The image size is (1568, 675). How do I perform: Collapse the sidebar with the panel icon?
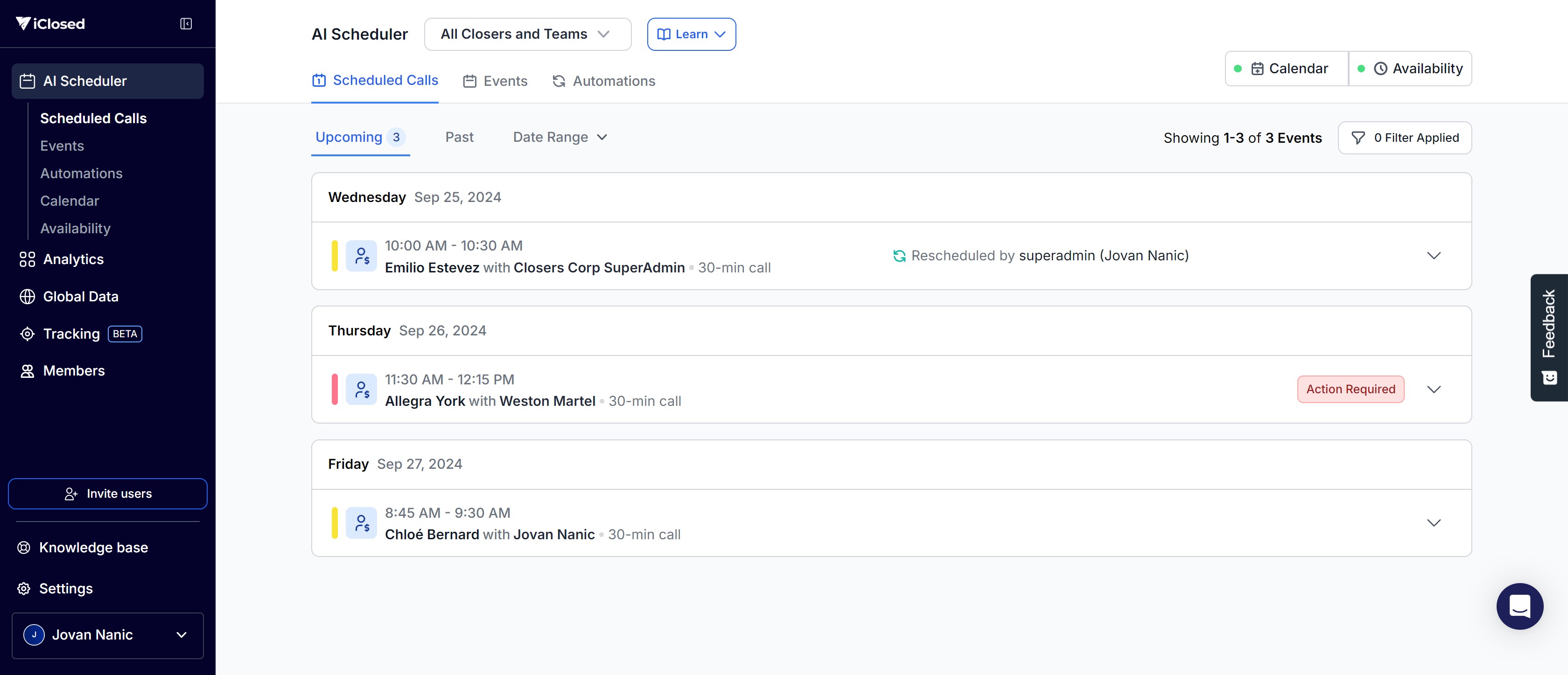point(186,24)
